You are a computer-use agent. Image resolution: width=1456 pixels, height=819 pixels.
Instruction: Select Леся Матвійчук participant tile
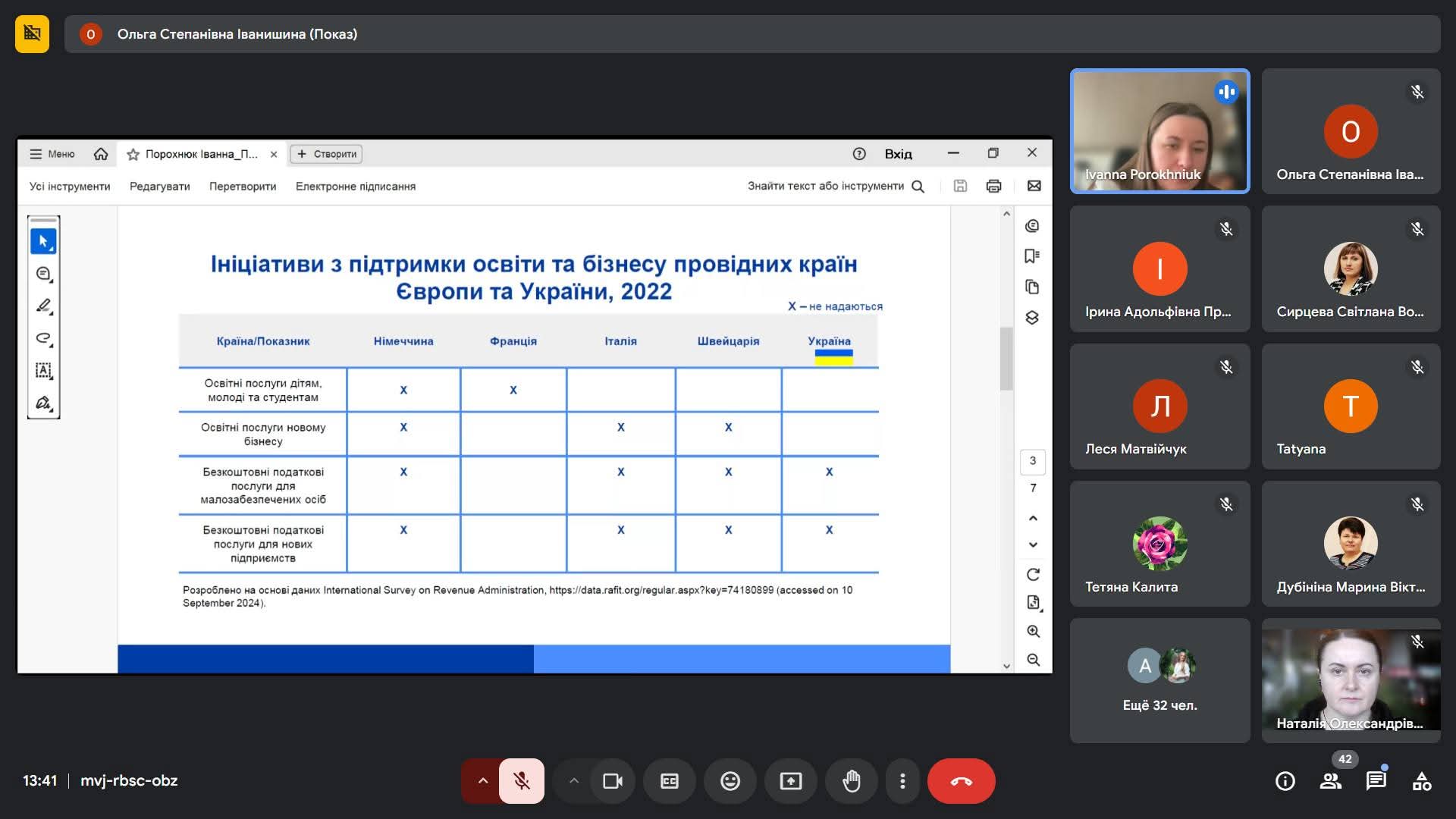click(1159, 406)
